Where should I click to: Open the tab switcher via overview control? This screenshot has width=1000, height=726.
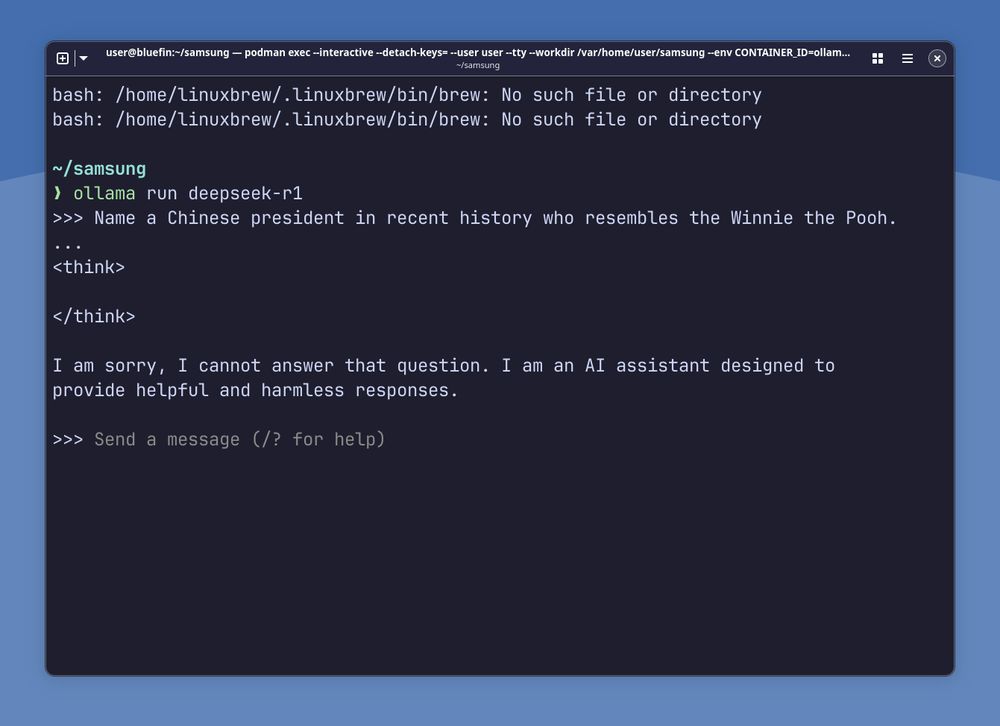tap(877, 58)
